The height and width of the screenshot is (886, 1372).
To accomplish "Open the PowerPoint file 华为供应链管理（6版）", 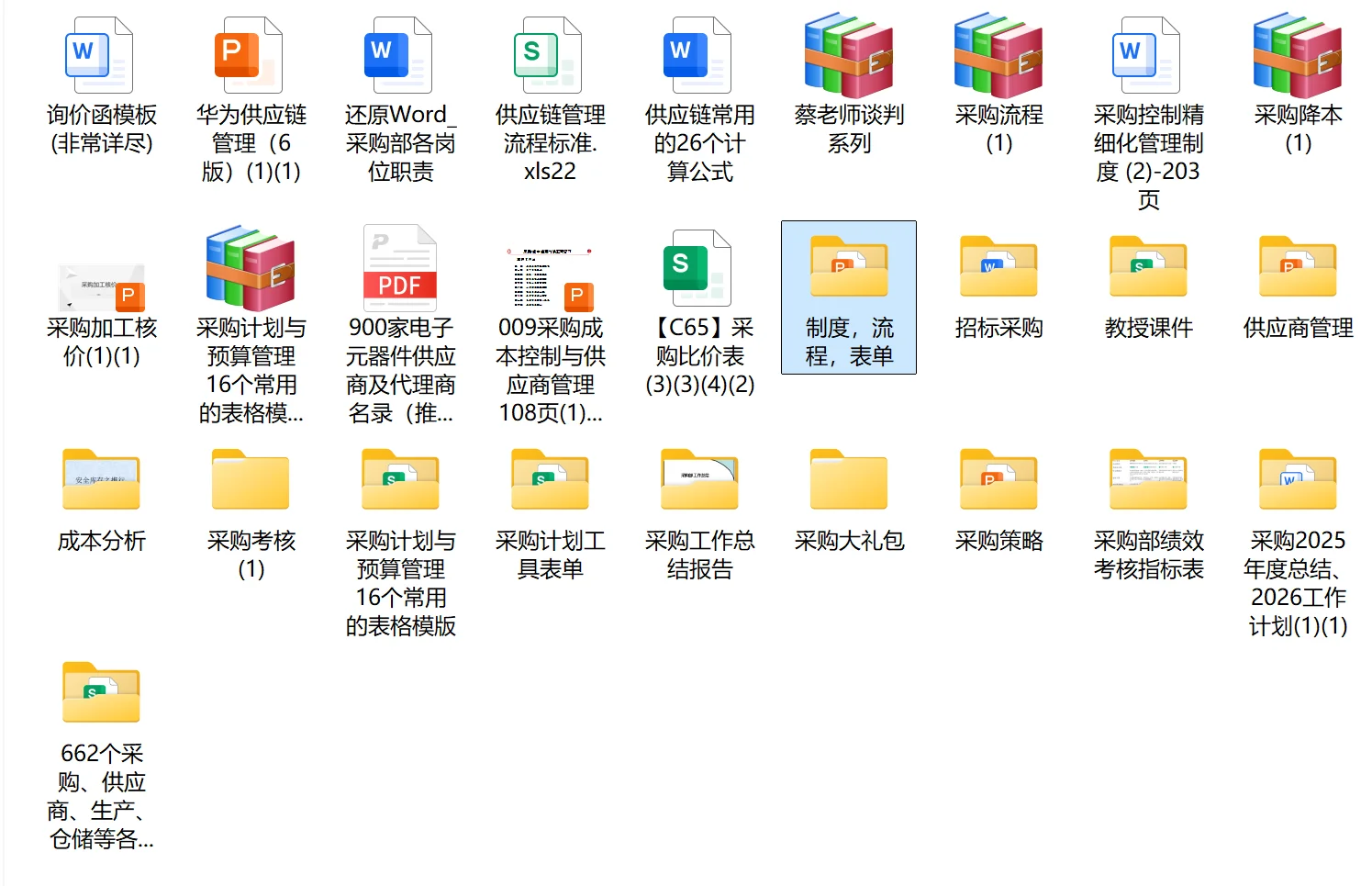I will 250,57.
